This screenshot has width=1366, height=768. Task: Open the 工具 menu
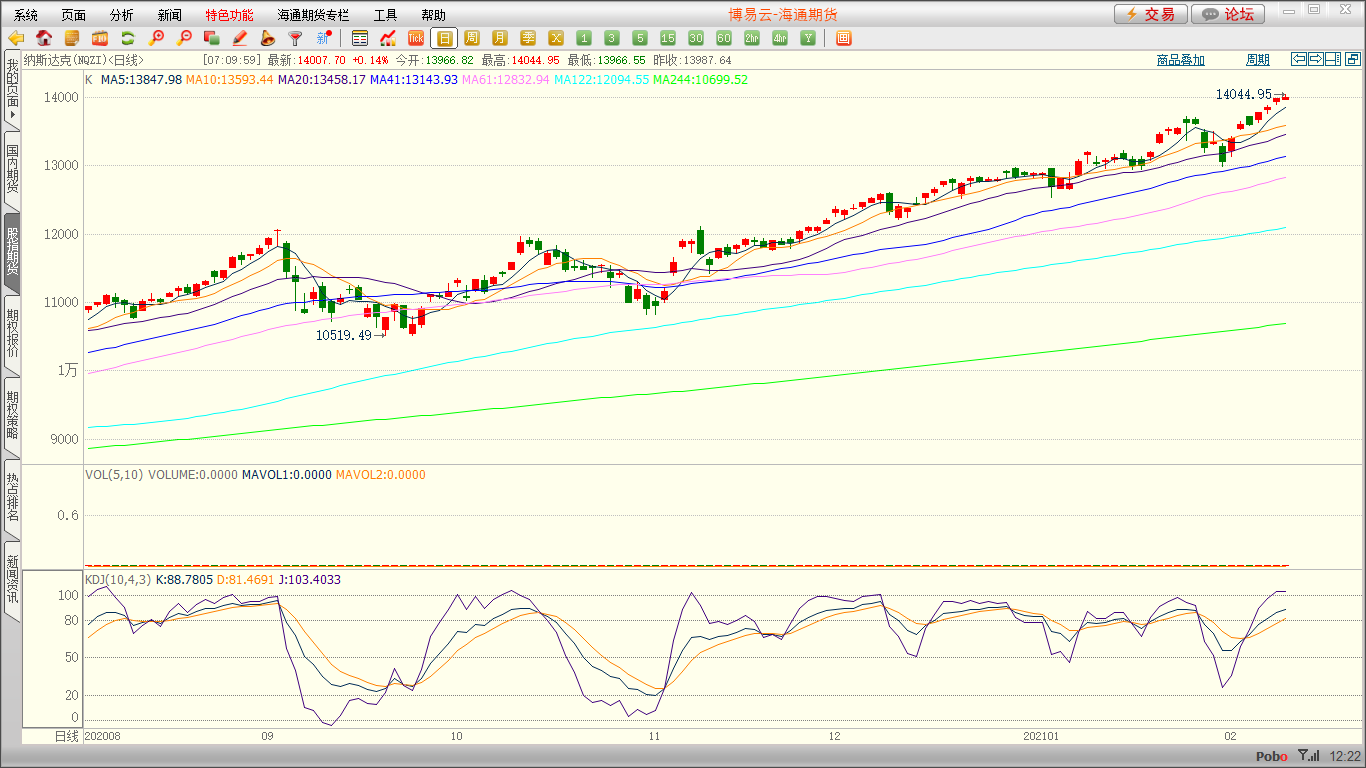[x=386, y=15]
